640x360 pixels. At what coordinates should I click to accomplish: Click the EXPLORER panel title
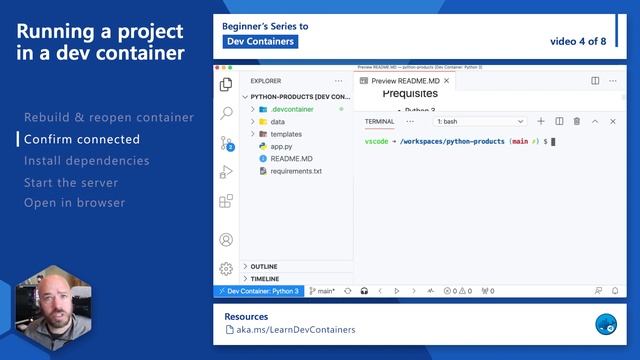click(266, 81)
